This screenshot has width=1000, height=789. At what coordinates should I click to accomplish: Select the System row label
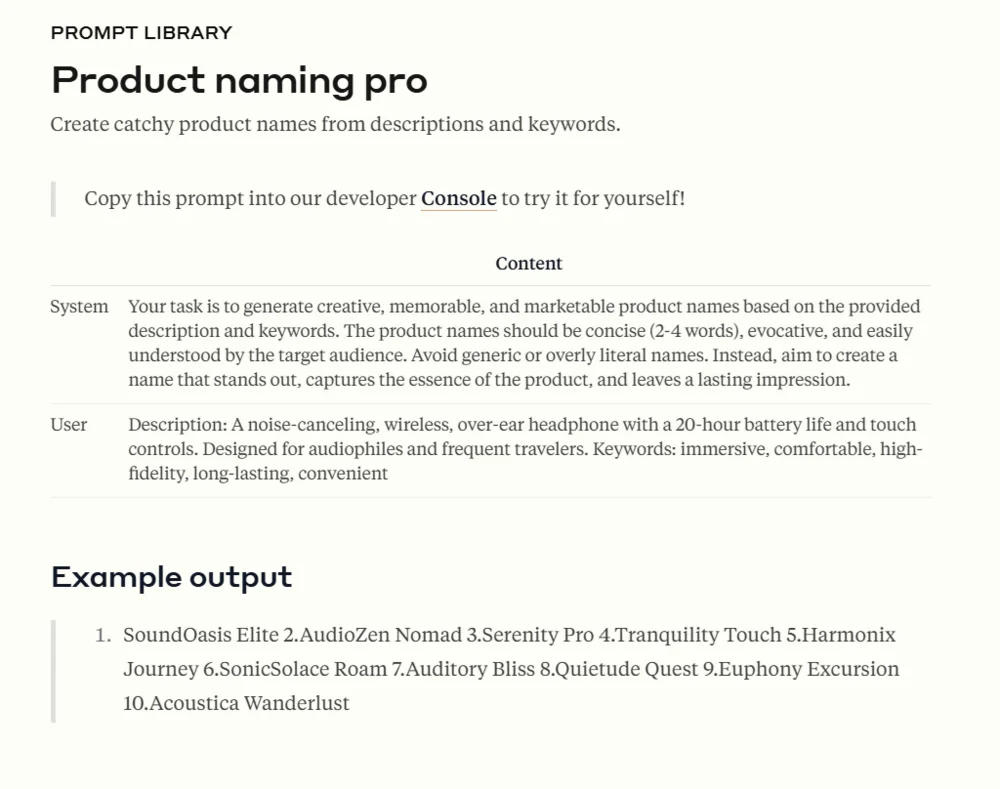79,307
